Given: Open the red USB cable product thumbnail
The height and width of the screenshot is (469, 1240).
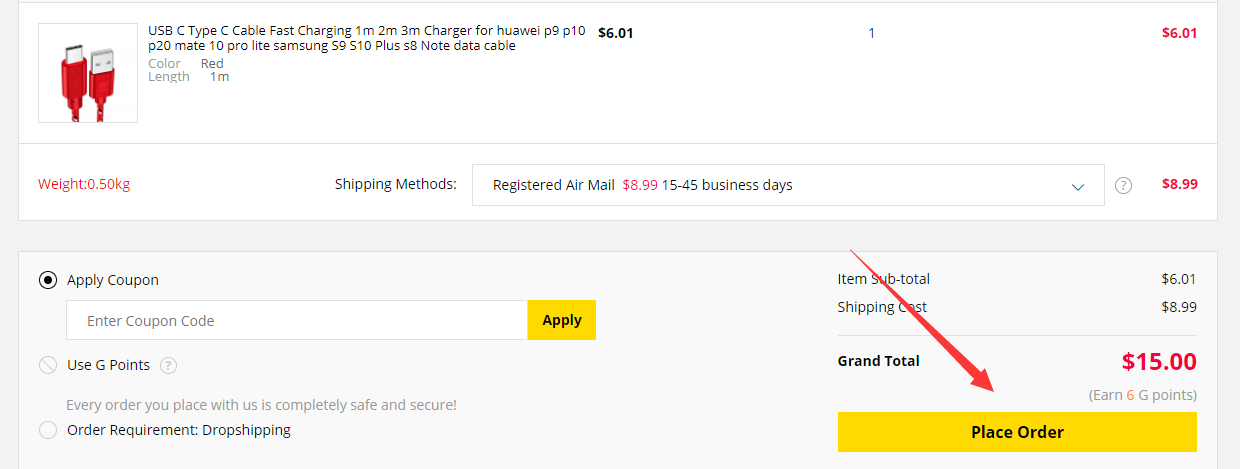Looking at the screenshot, I should [x=88, y=73].
